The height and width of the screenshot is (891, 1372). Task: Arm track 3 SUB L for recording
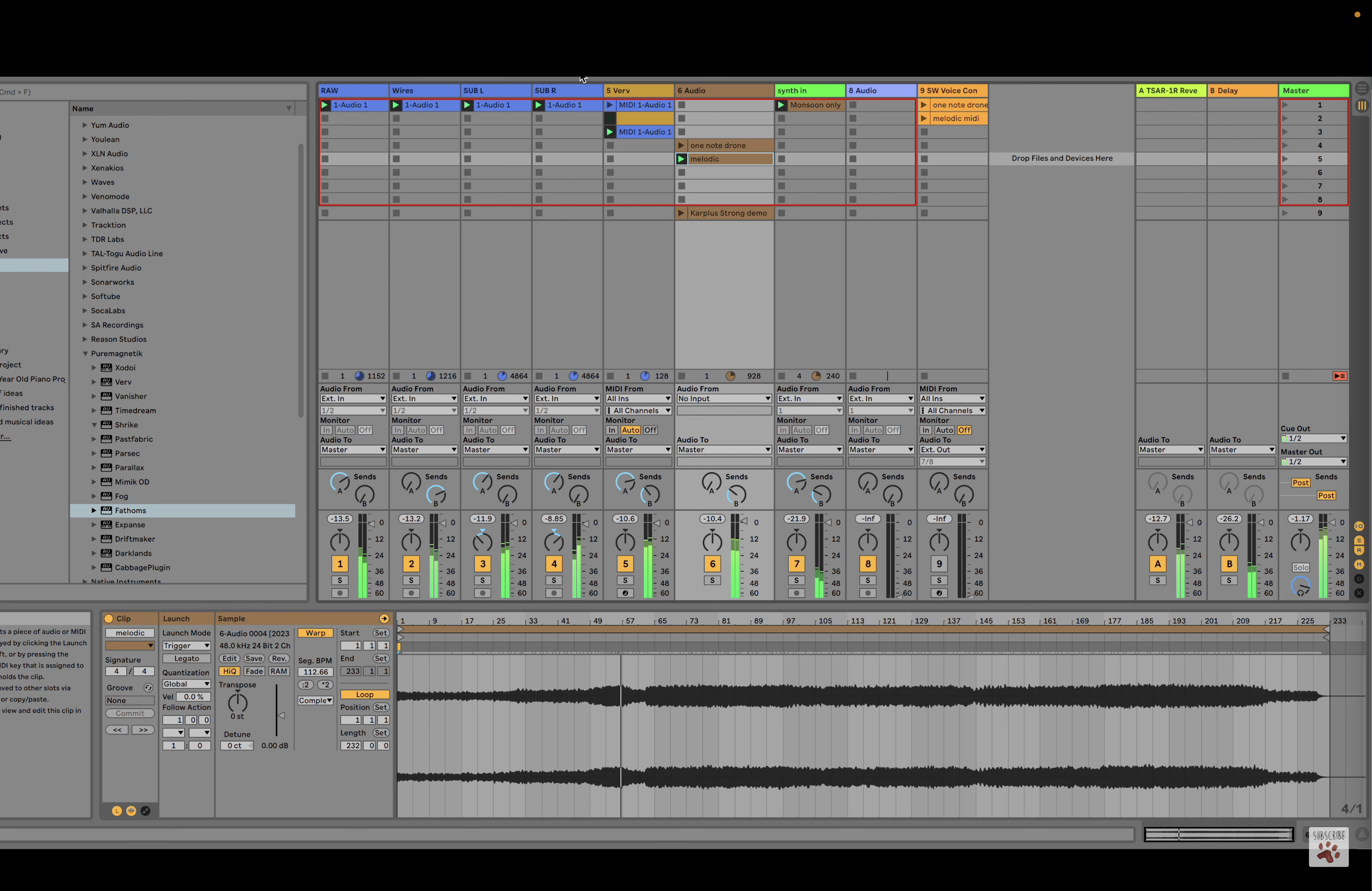[482, 593]
